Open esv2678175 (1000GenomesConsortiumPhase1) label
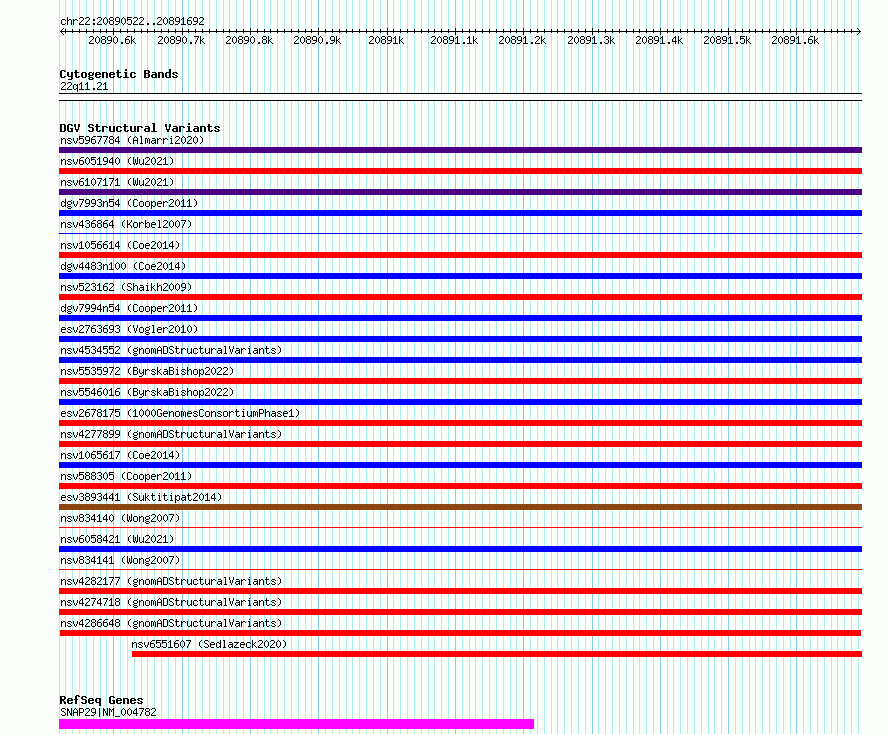The height and width of the screenshot is (734, 890). 180,413
